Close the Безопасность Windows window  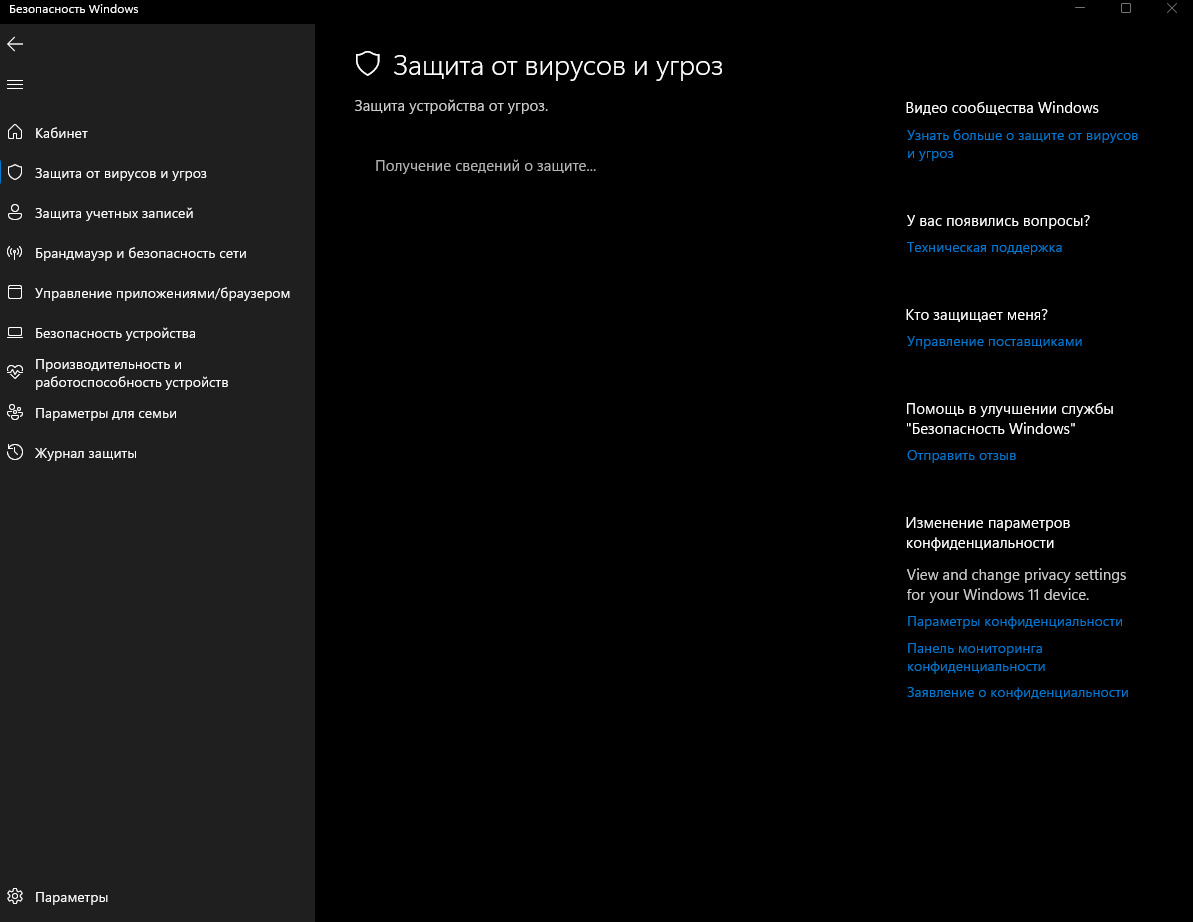pyautogui.click(x=1172, y=8)
